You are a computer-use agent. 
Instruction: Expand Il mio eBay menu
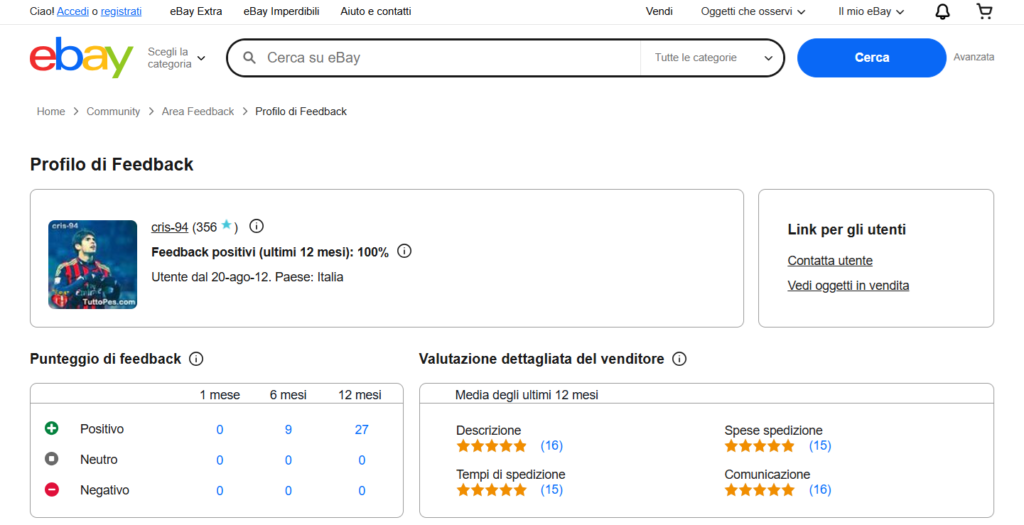point(870,12)
